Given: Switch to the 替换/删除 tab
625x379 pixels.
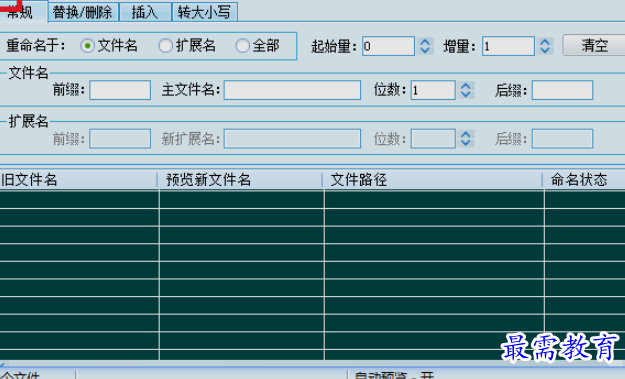Looking at the screenshot, I should (83, 12).
